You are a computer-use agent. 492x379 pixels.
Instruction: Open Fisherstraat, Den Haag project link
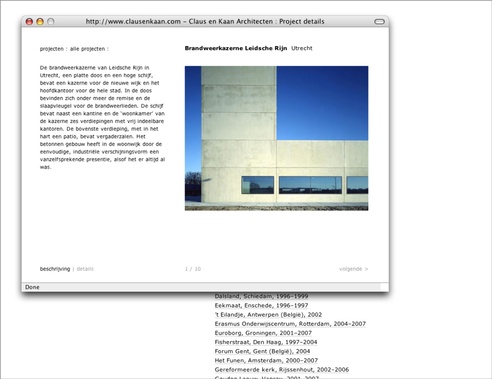[266, 342]
